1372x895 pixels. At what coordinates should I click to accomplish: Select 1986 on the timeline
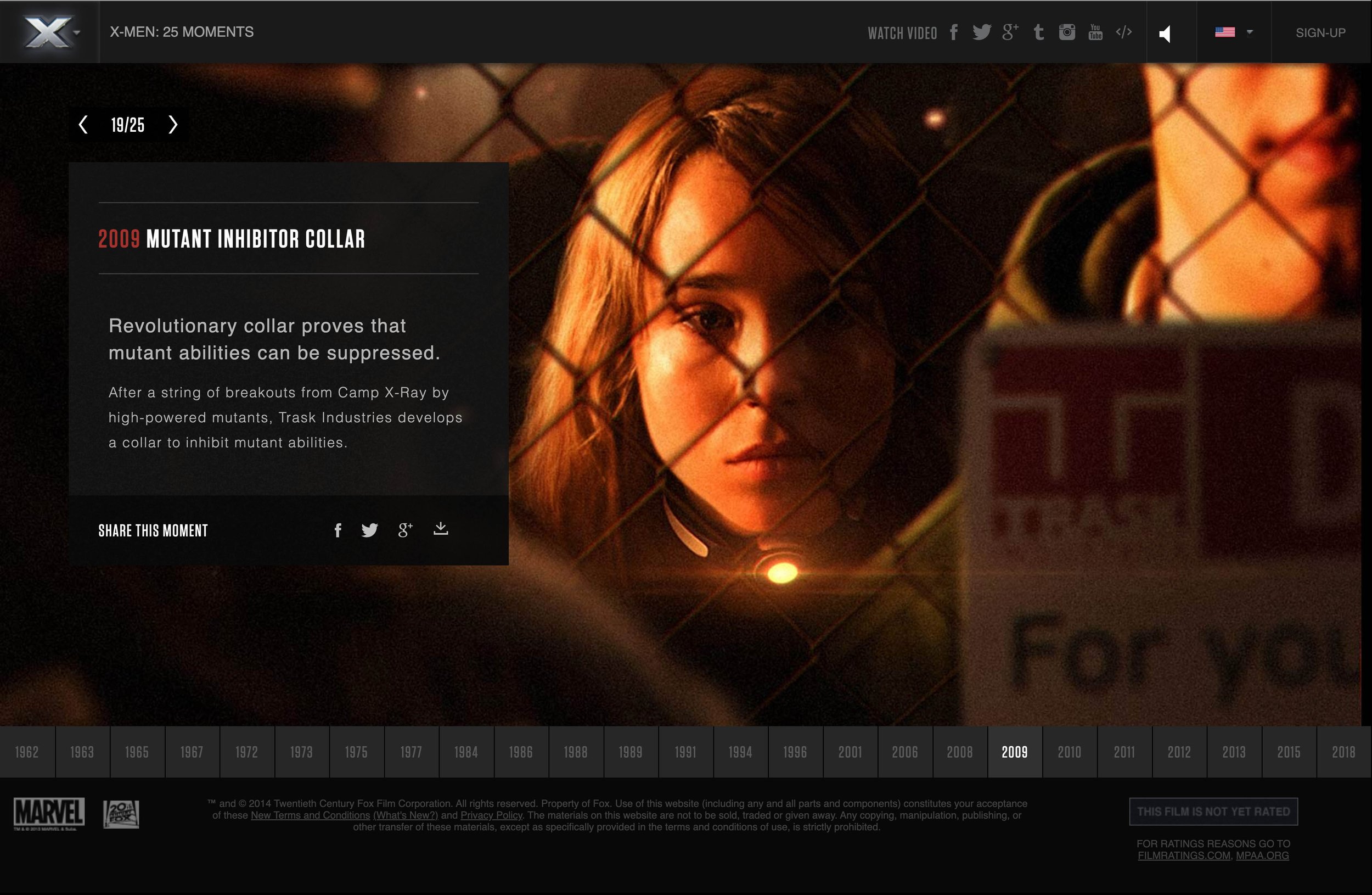pyautogui.click(x=521, y=752)
